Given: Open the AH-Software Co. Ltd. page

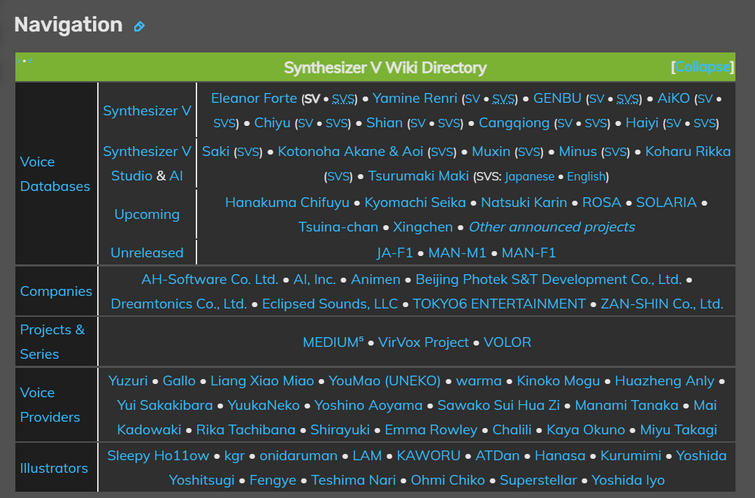Looking at the screenshot, I should (209, 279).
